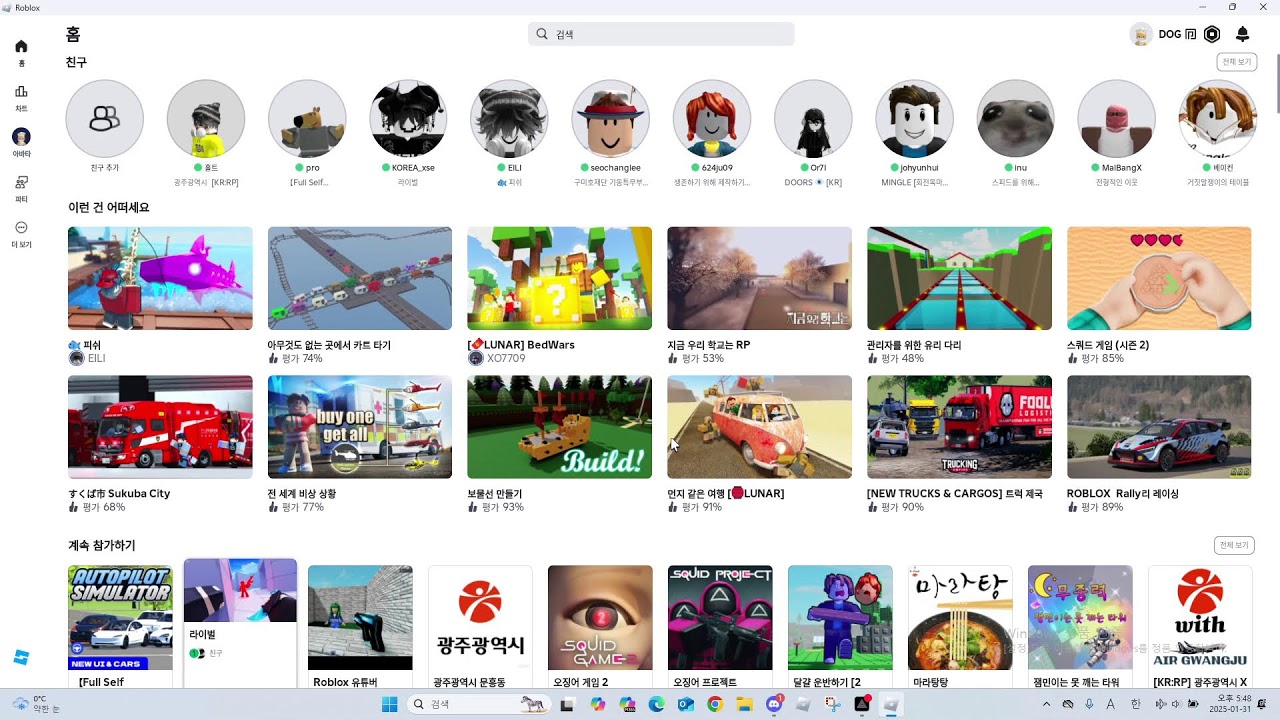Click the Windows taskbar search box
1280x720 pixels.
tap(481, 704)
